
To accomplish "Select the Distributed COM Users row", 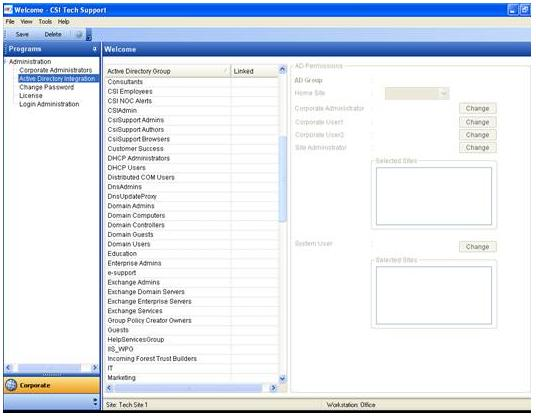I will [x=192, y=177].
